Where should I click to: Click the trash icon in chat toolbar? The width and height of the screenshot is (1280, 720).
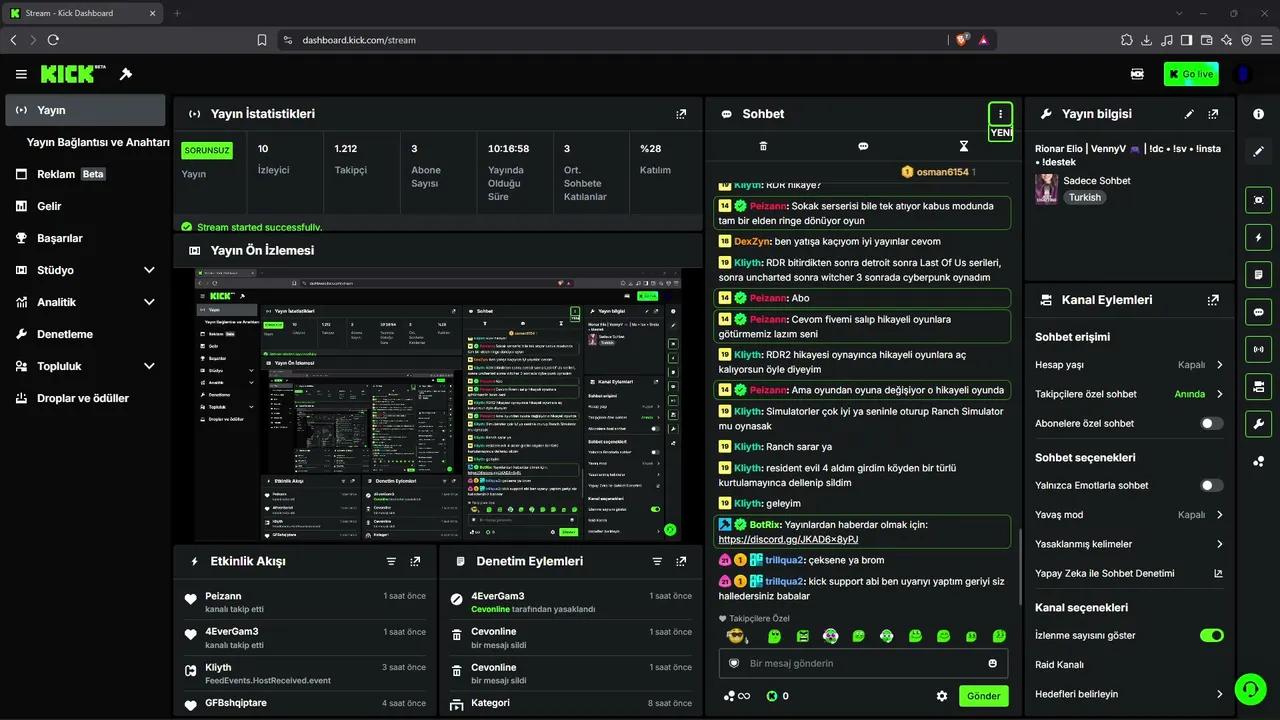pos(763,146)
